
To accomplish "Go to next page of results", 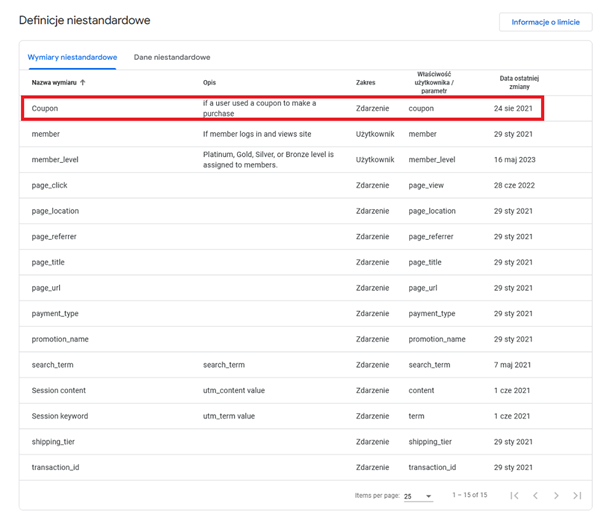I will click(556, 496).
